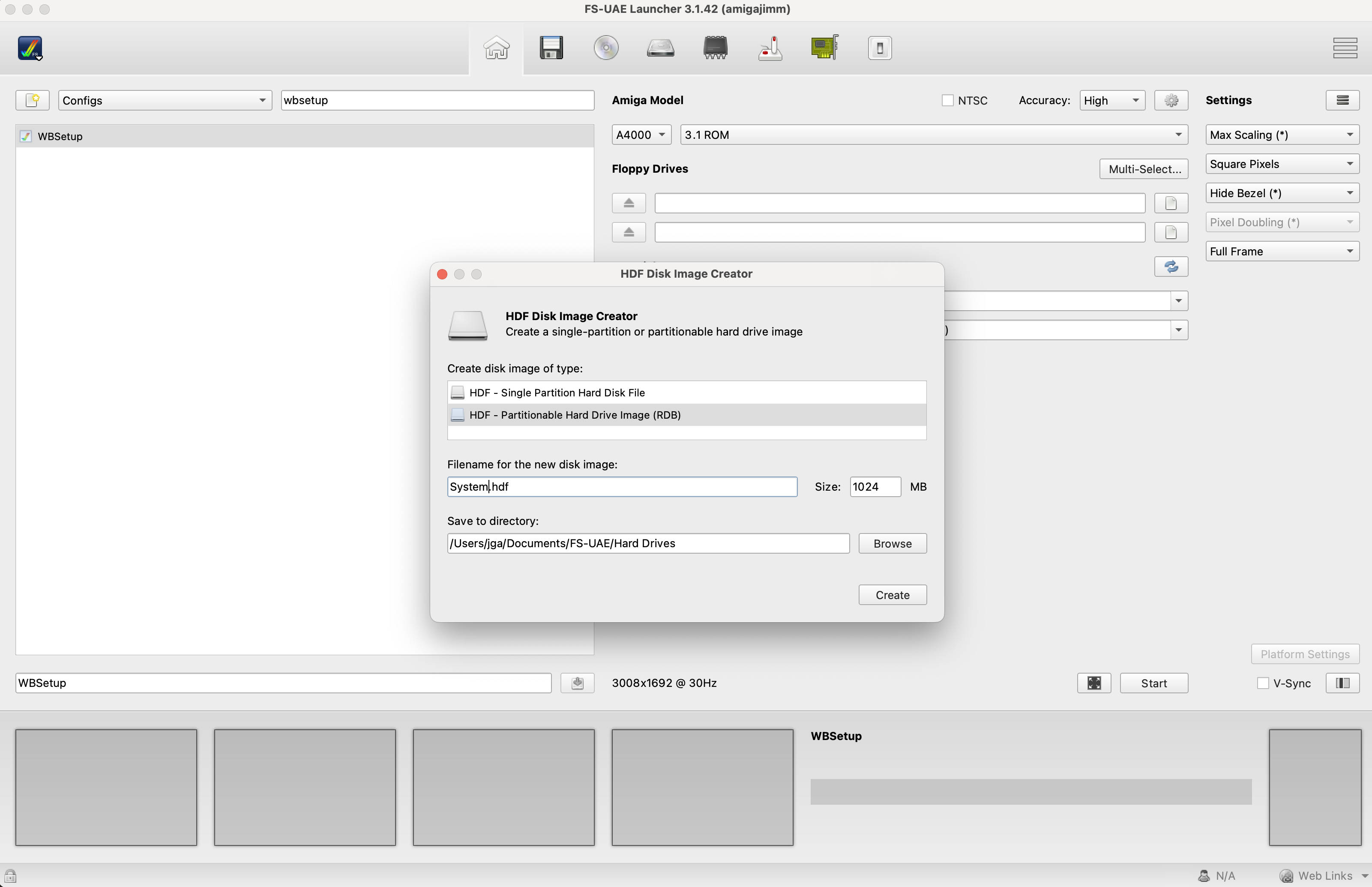1372x887 pixels.
Task: Open the A4000 model dropdown
Action: pyautogui.click(x=641, y=135)
